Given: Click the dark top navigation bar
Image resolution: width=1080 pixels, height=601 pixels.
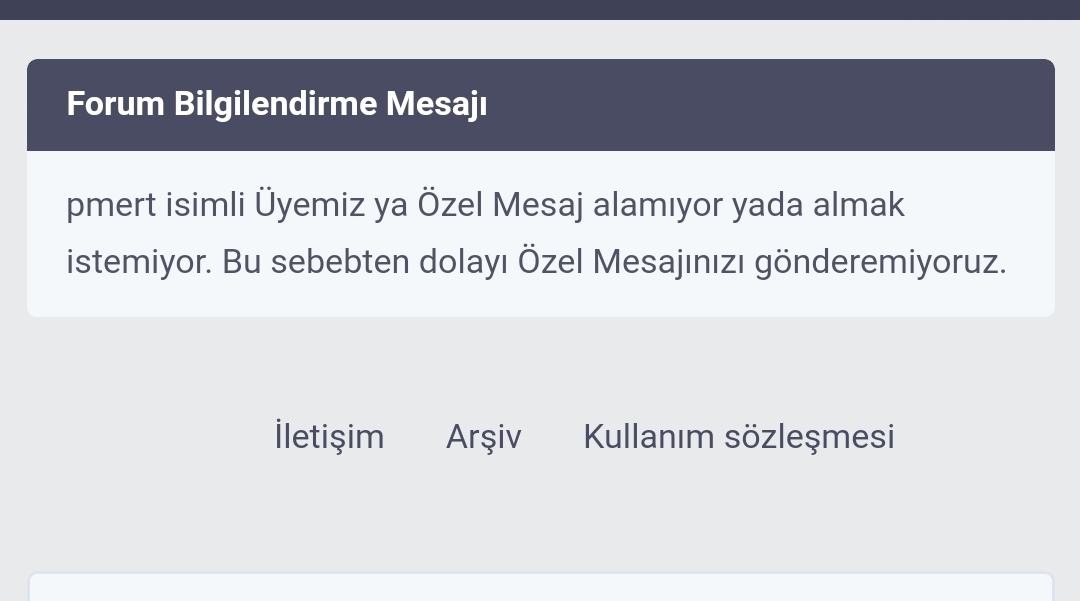Looking at the screenshot, I should (540, 9).
